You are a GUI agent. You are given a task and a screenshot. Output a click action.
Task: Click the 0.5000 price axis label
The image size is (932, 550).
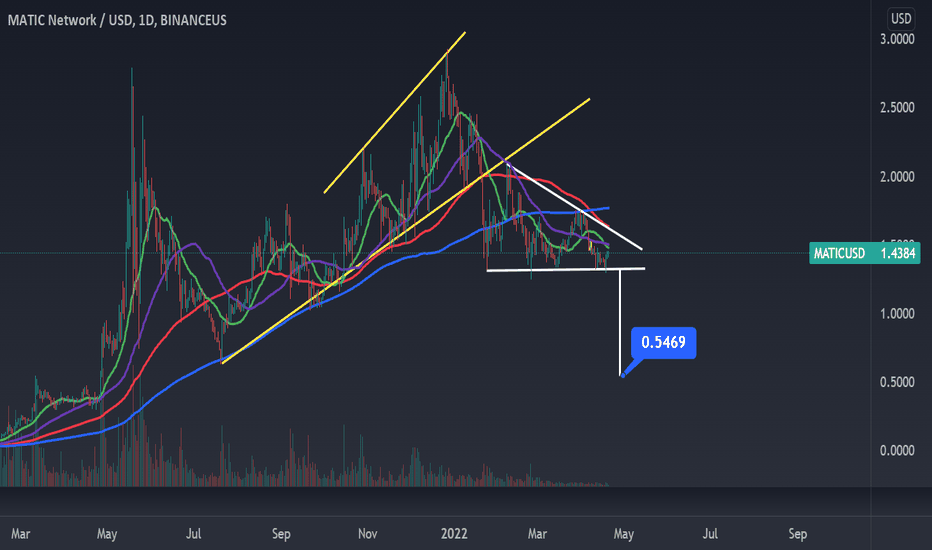897,382
